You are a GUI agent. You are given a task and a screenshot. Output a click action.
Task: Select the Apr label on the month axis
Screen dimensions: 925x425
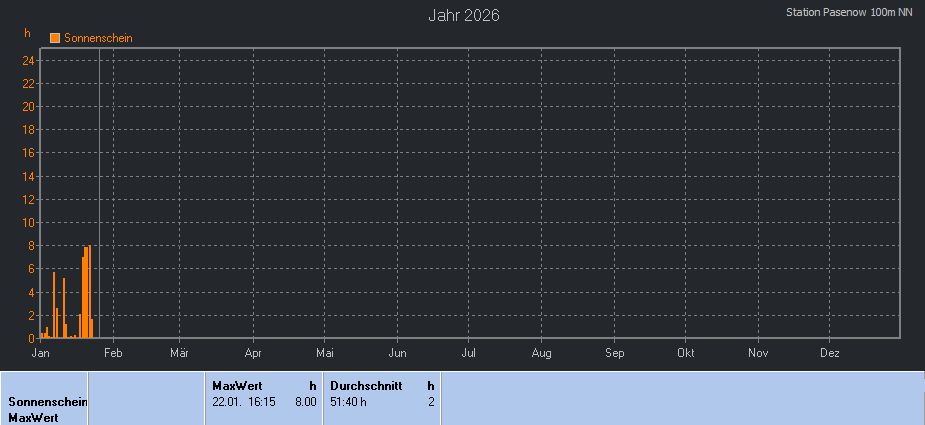pyautogui.click(x=253, y=353)
